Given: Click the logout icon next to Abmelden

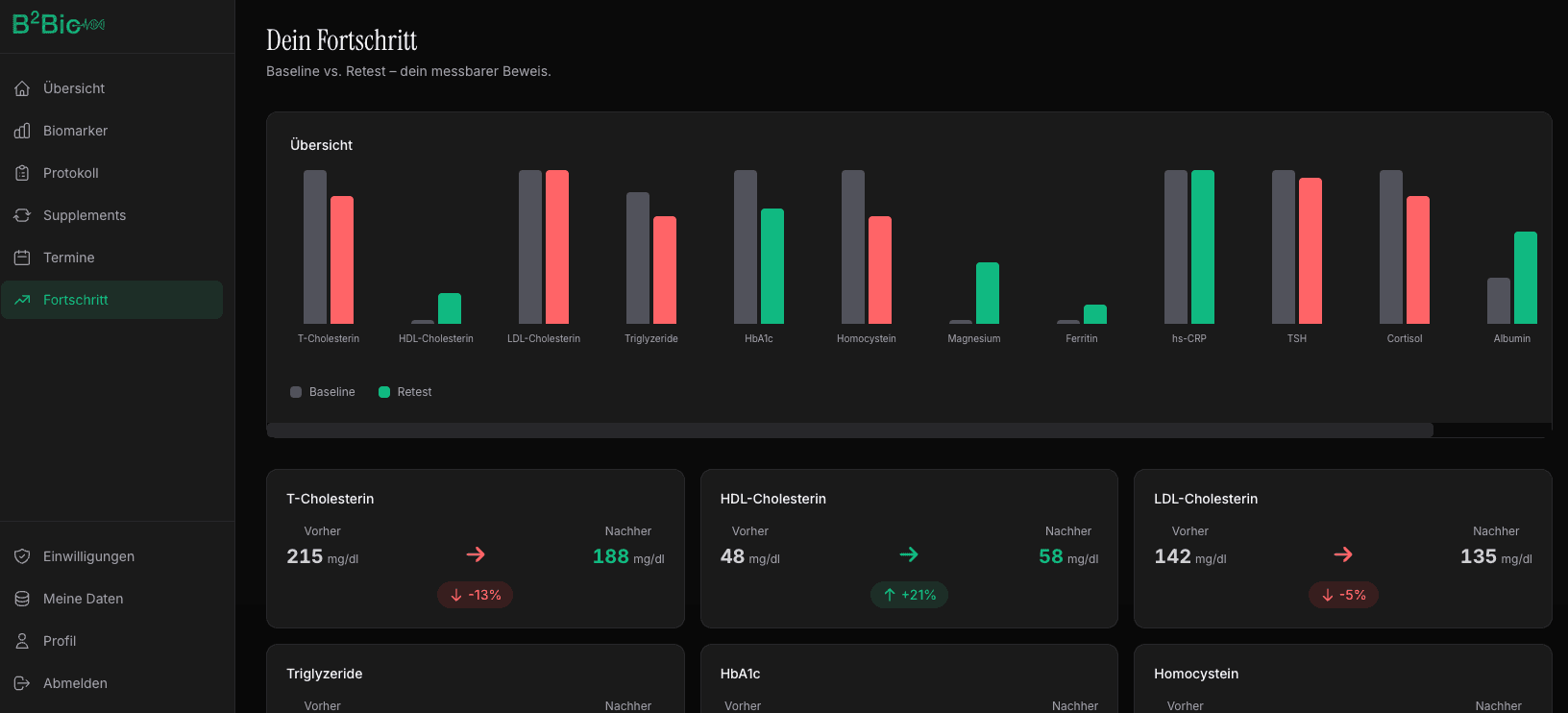Looking at the screenshot, I should (22, 683).
